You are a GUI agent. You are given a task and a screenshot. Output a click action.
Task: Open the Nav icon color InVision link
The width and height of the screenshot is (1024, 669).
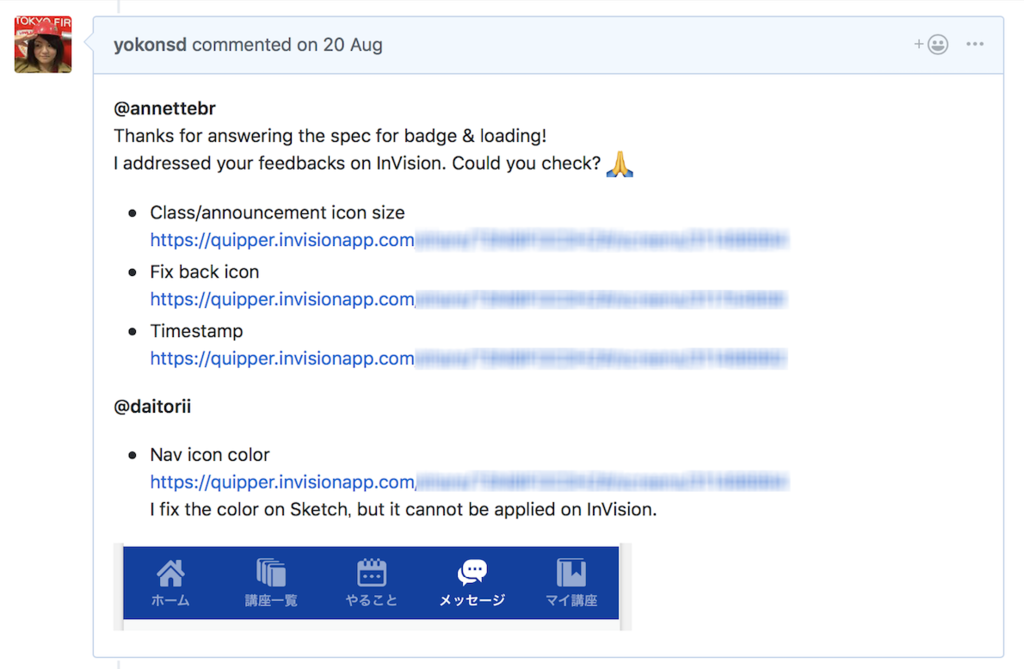[x=468, y=482]
